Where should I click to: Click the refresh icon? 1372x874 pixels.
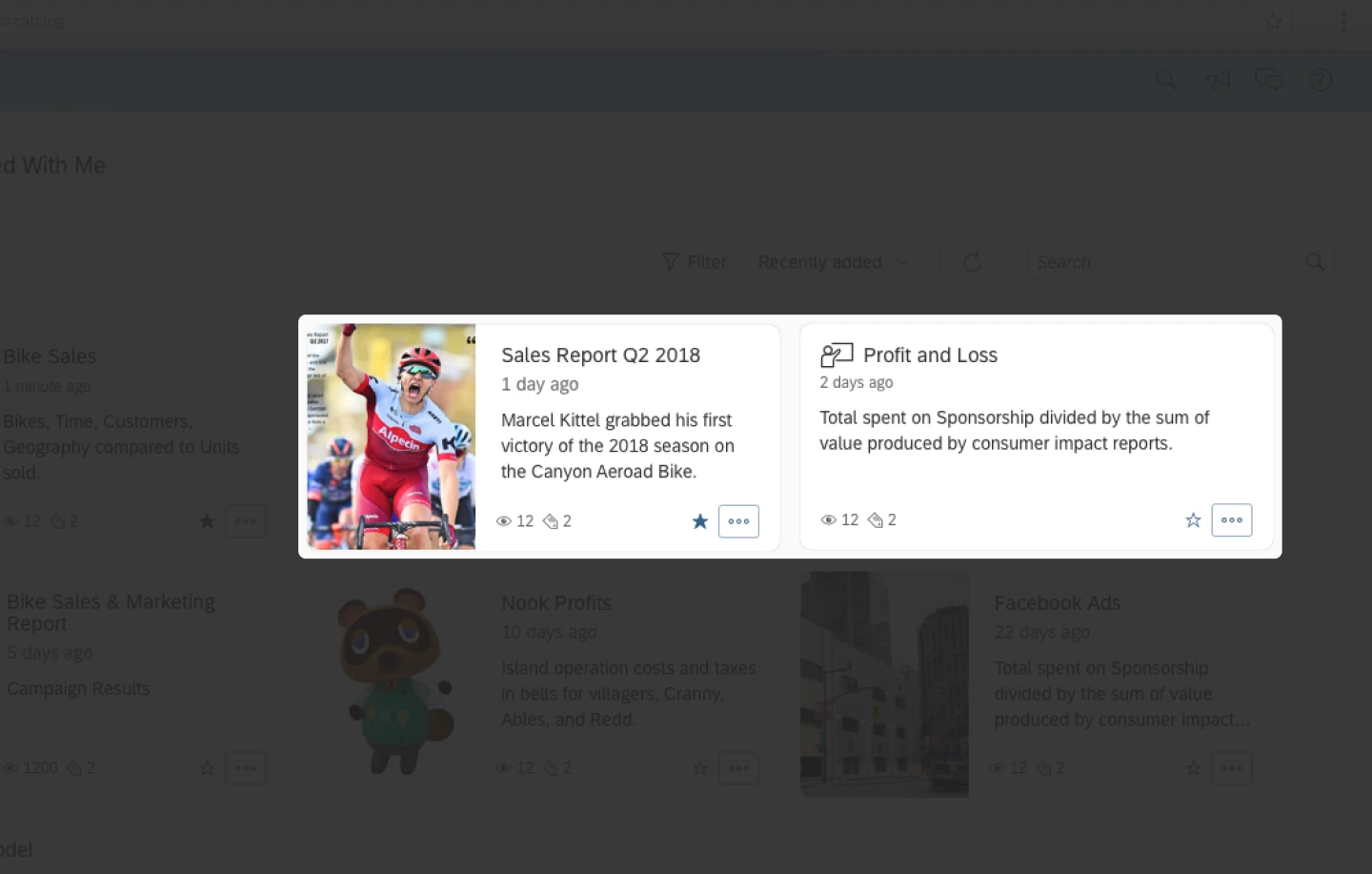(972, 262)
